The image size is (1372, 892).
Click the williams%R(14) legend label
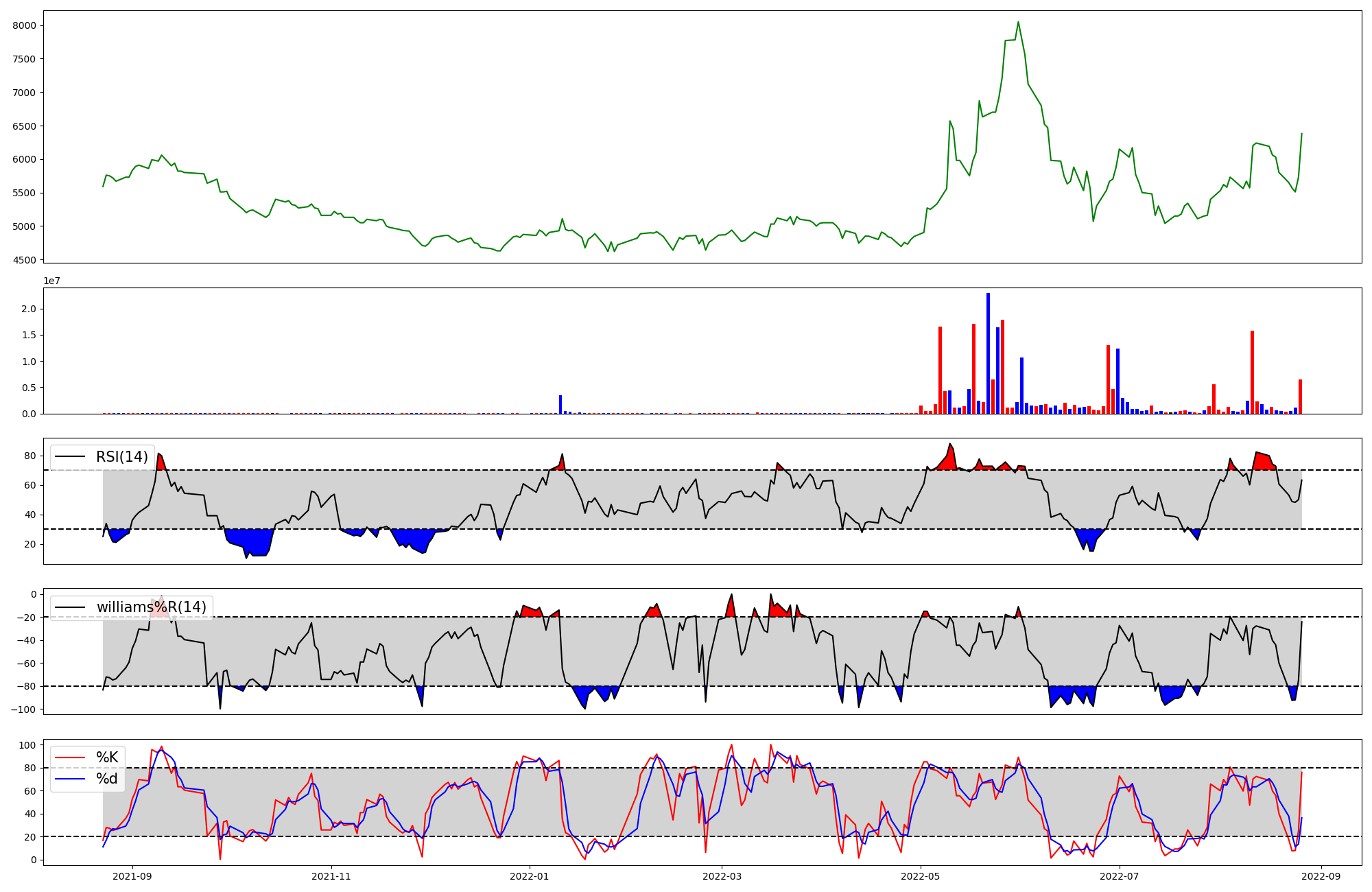pyautogui.click(x=151, y=607)
